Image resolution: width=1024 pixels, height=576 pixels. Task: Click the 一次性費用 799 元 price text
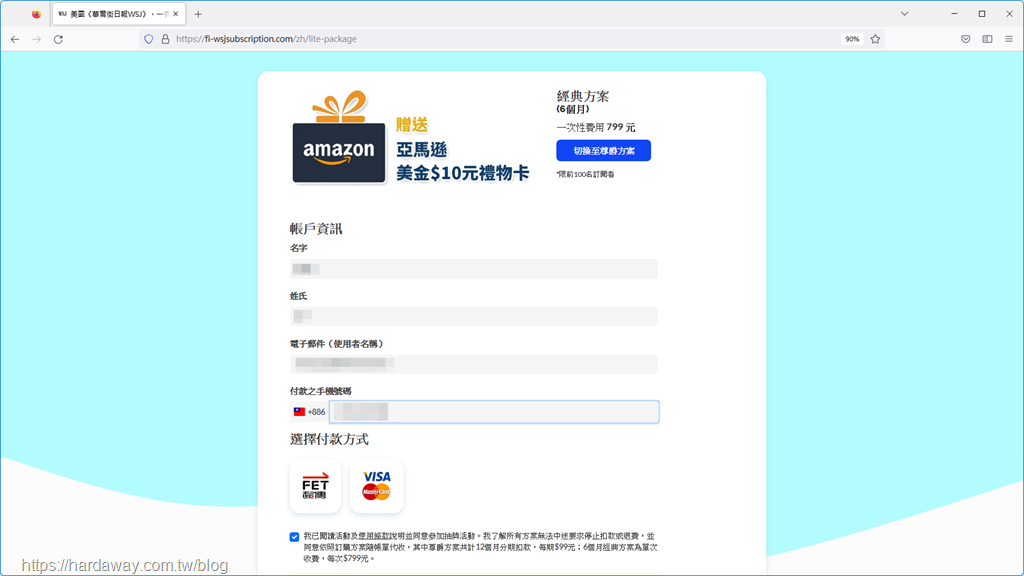tap(596, 127)
